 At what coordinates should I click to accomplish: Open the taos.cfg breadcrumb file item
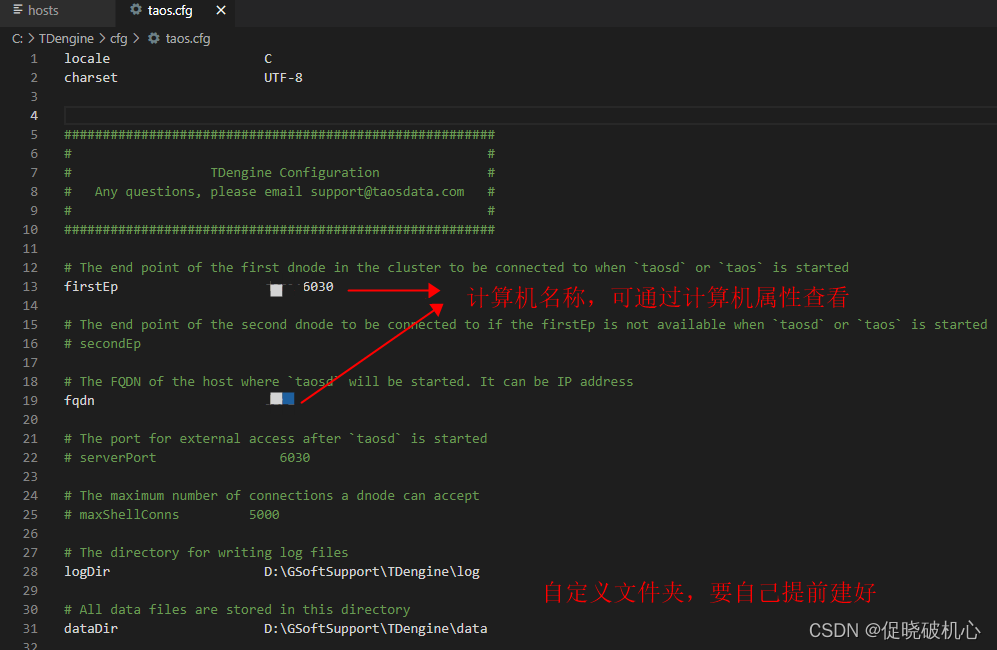[187, 38]
